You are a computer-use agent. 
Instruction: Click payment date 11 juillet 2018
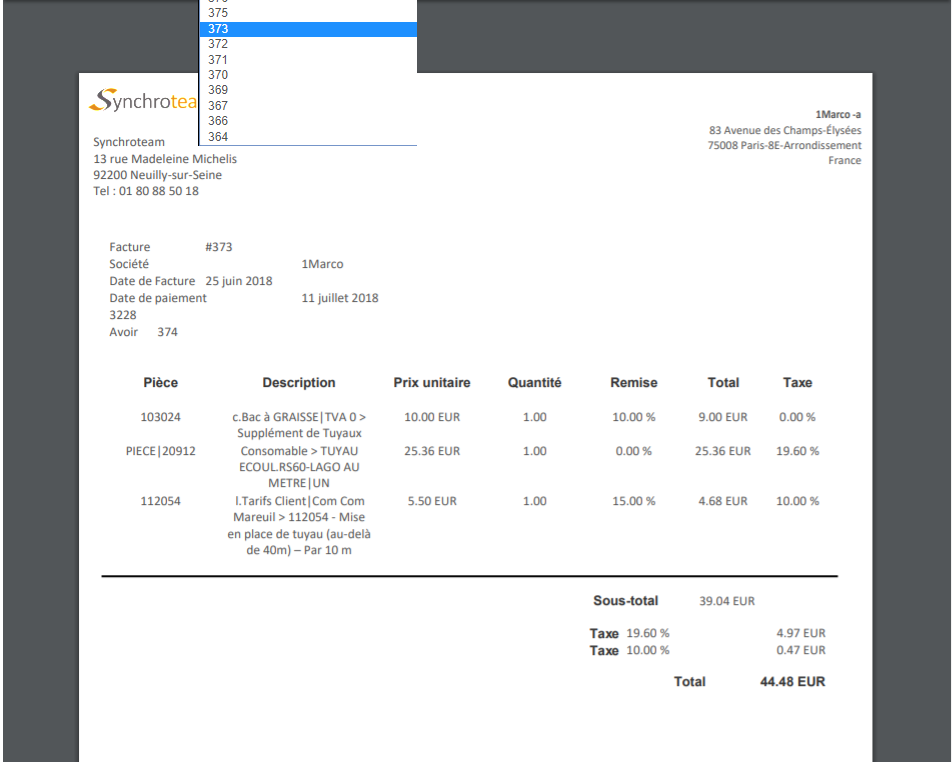[x=340, y=298]
